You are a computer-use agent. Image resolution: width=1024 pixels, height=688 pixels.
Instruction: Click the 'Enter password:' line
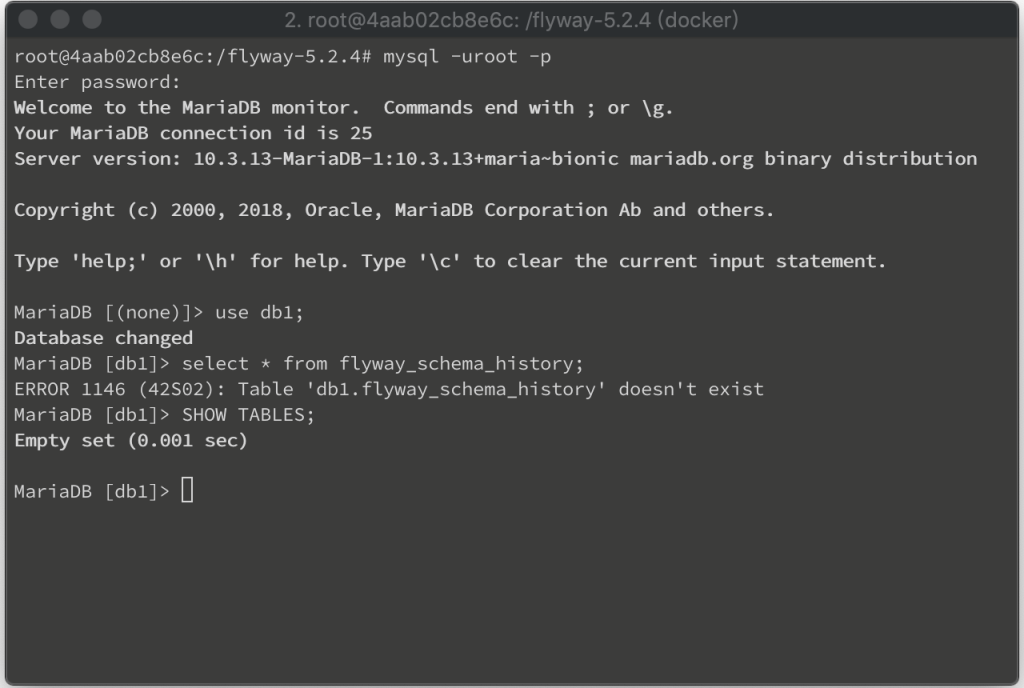[97, 82]
